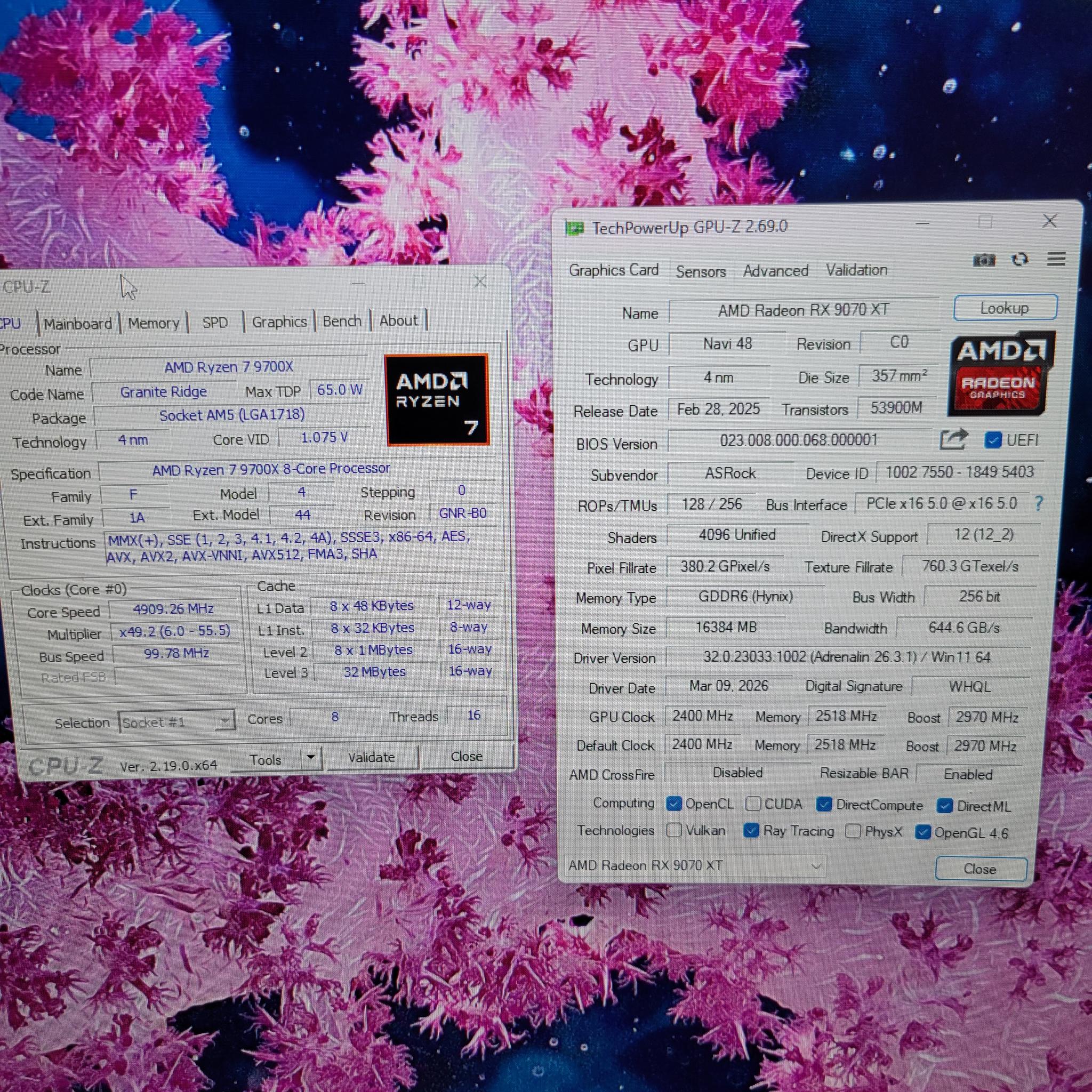Click the Core VID value '1.075 V'

pos(324,437)
